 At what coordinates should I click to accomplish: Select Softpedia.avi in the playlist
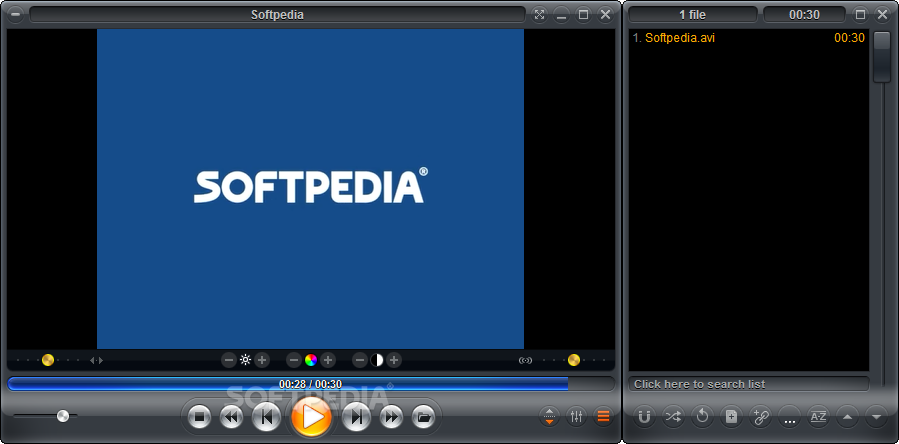[x=680, y=38]
